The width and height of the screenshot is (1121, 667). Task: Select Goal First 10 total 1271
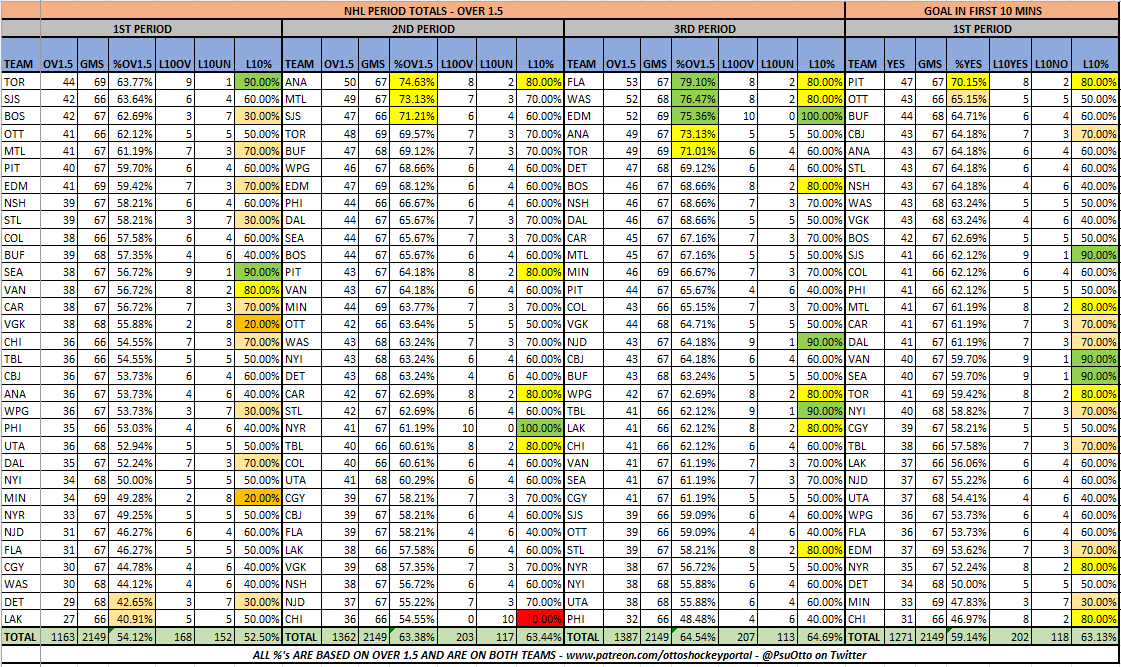(899, 636)
